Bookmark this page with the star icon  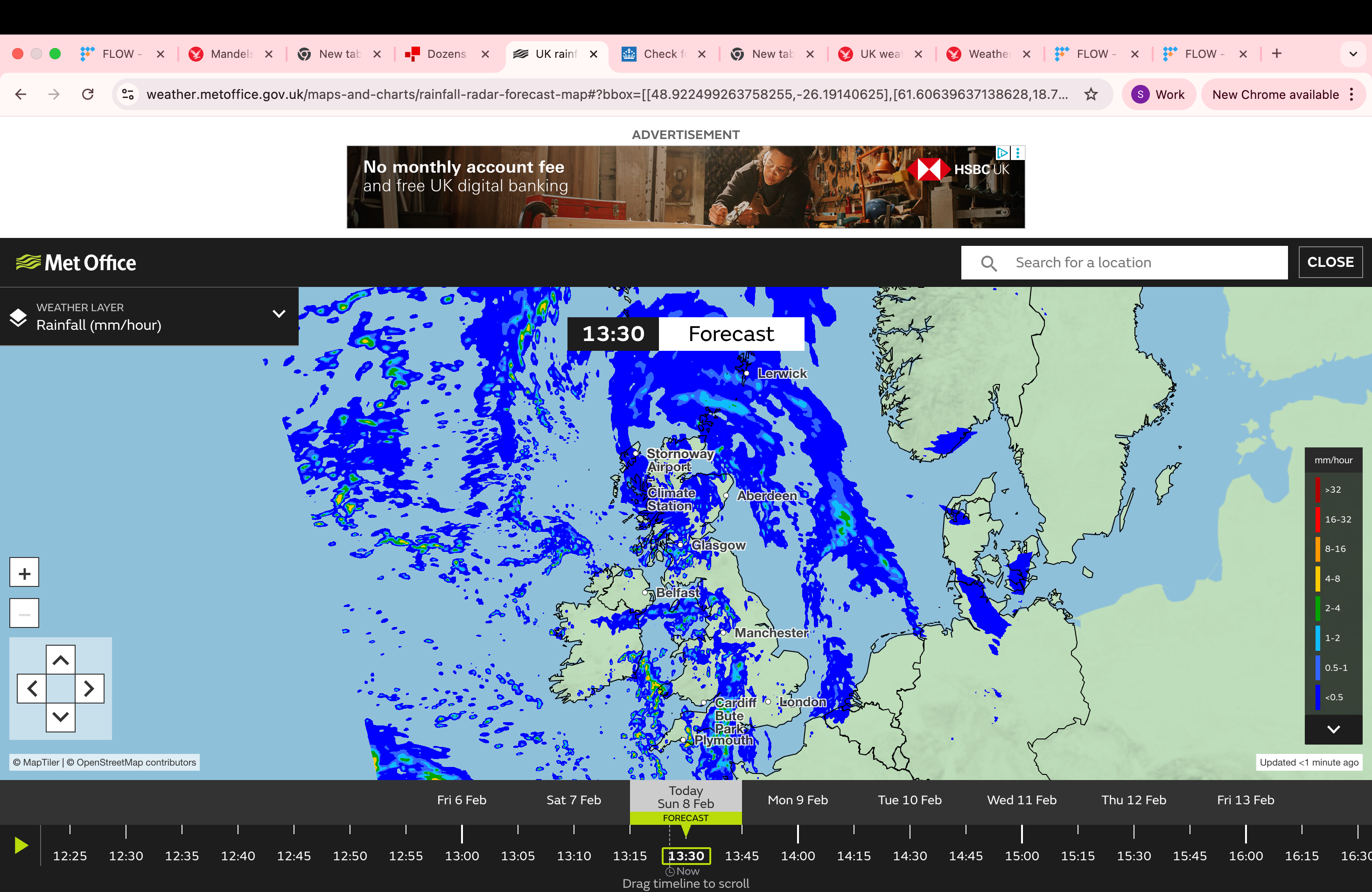pos(1091,95)
